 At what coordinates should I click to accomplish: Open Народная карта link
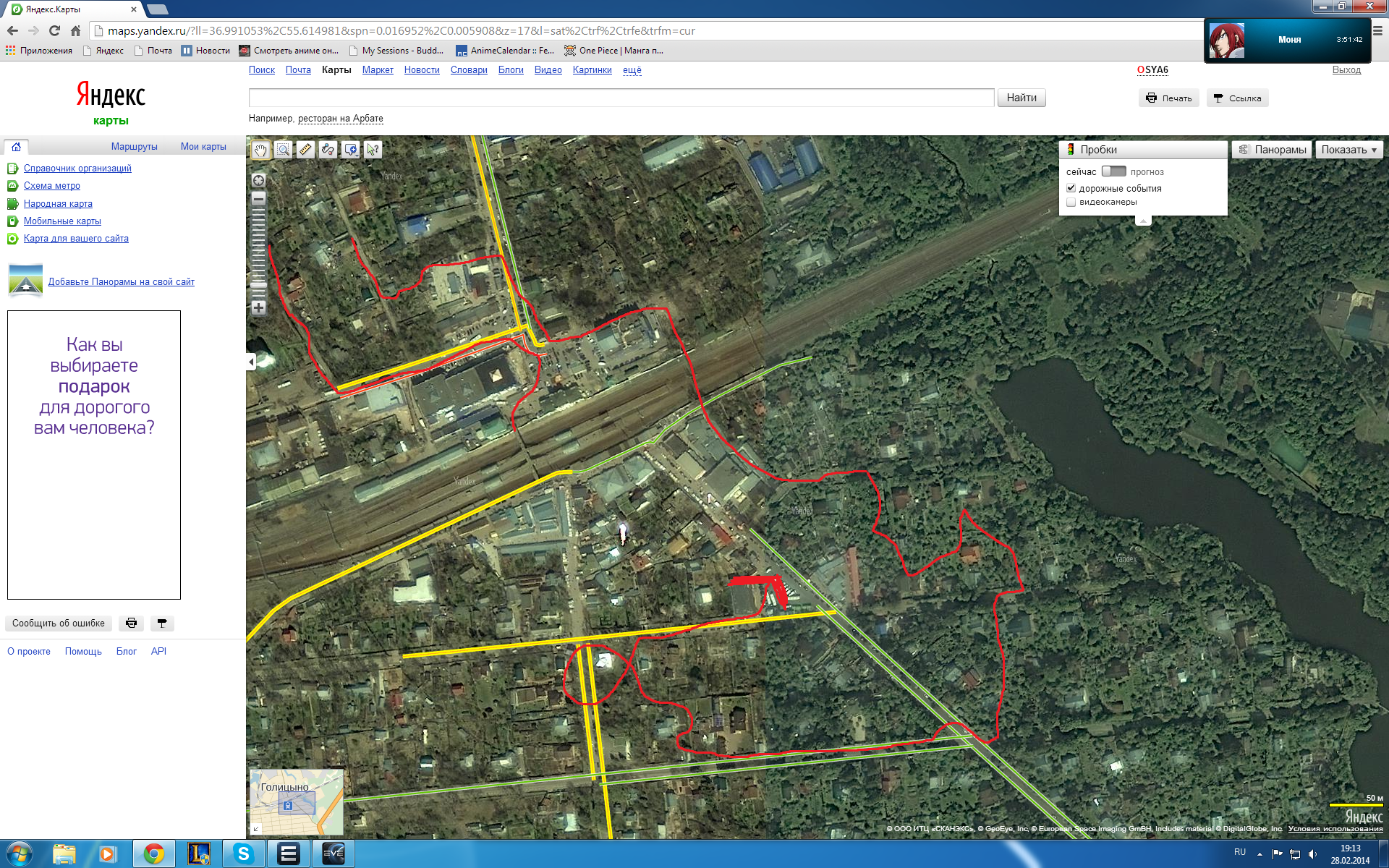58,203
